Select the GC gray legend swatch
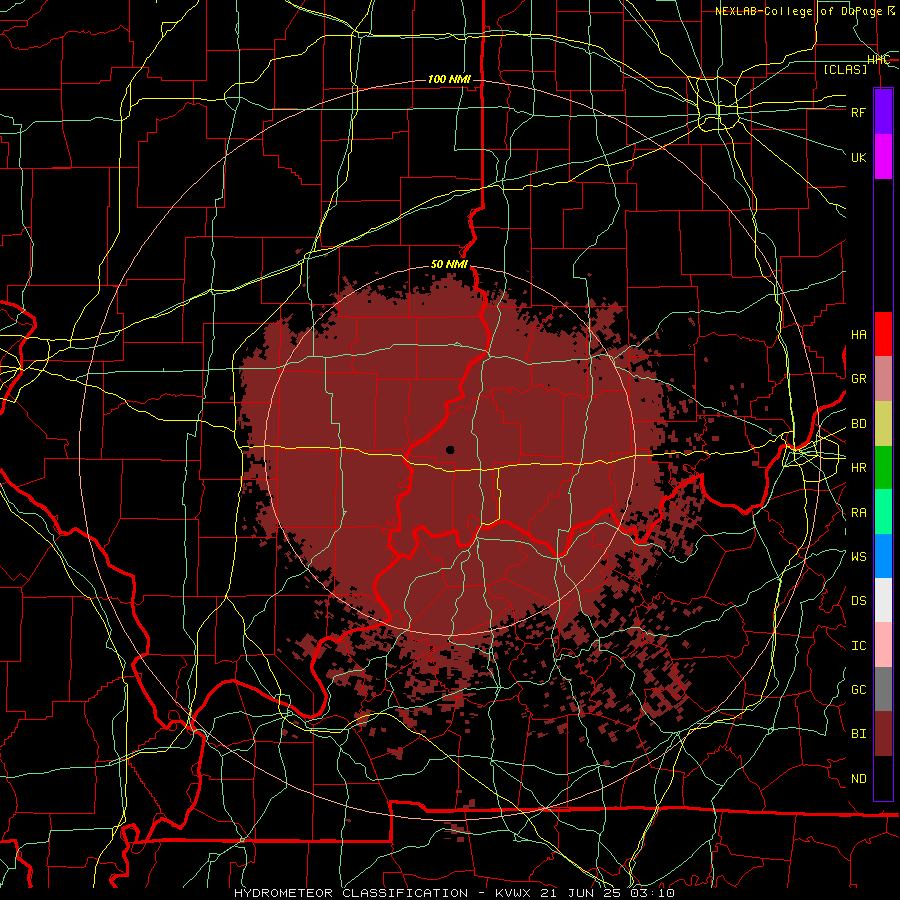The width and height of the screenshot is (900, 900). pos(883,689)
